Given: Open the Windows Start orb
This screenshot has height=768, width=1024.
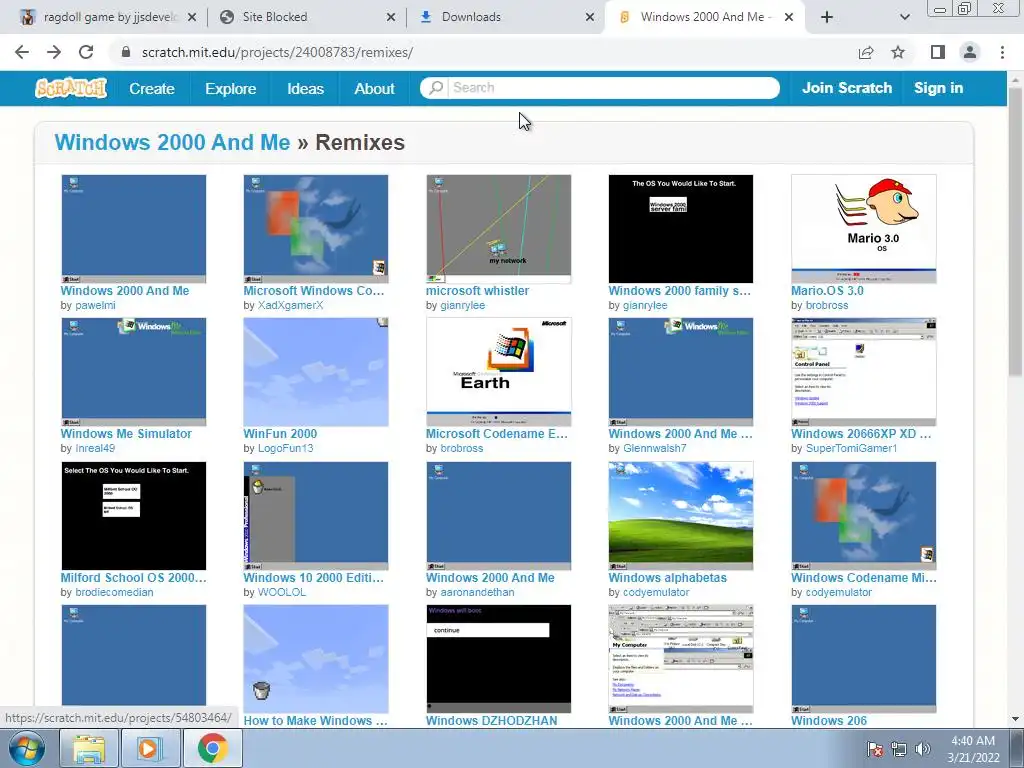Looking at the screenshot, I should (x=26, y=748).
